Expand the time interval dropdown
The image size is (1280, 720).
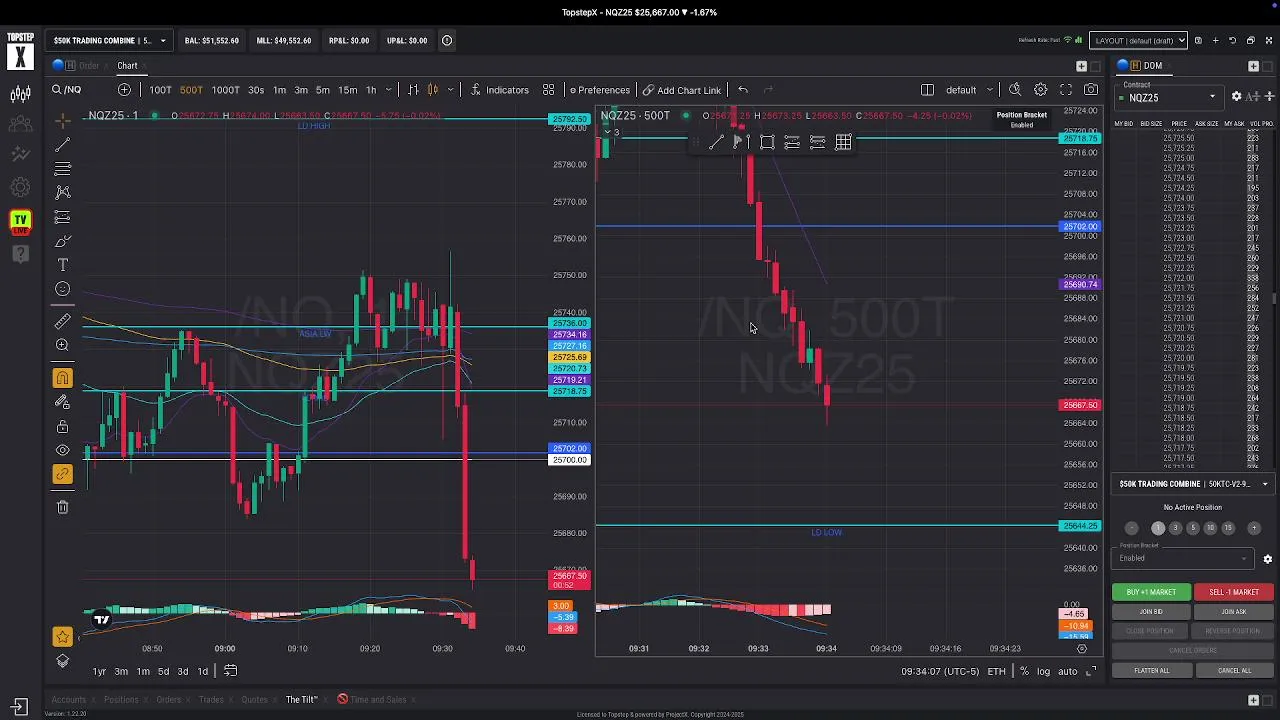(x=388, y=90)
